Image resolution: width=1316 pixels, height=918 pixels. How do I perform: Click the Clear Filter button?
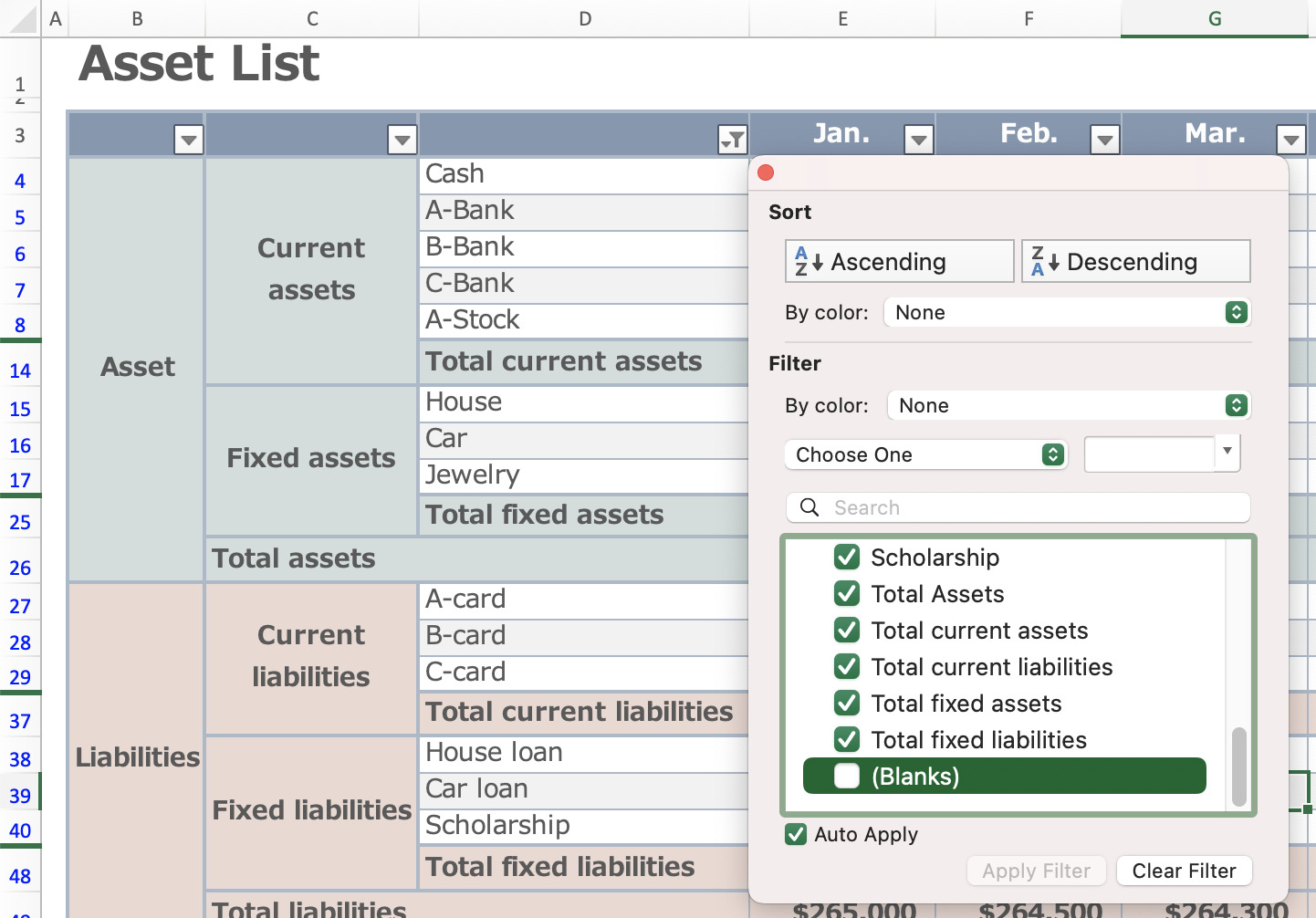point(1184,871)
